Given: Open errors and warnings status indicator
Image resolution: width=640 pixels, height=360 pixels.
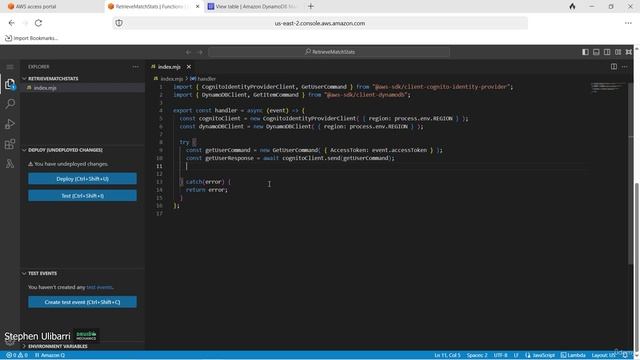Looking at the screenshot, I should coord(17,355).
